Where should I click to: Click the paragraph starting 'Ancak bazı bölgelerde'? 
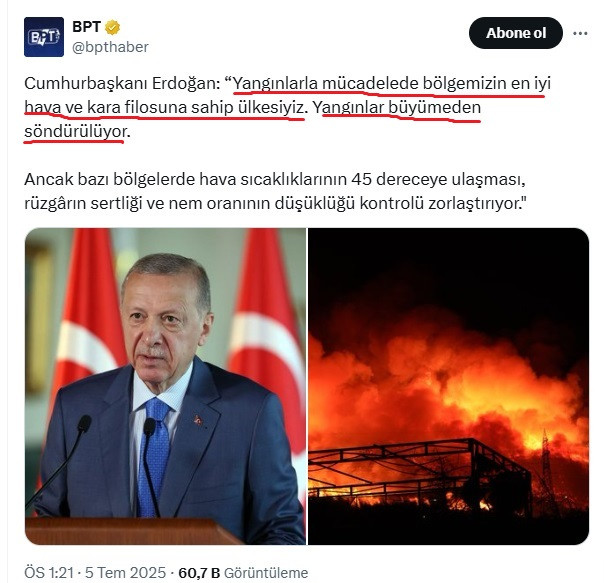[275, 191]
